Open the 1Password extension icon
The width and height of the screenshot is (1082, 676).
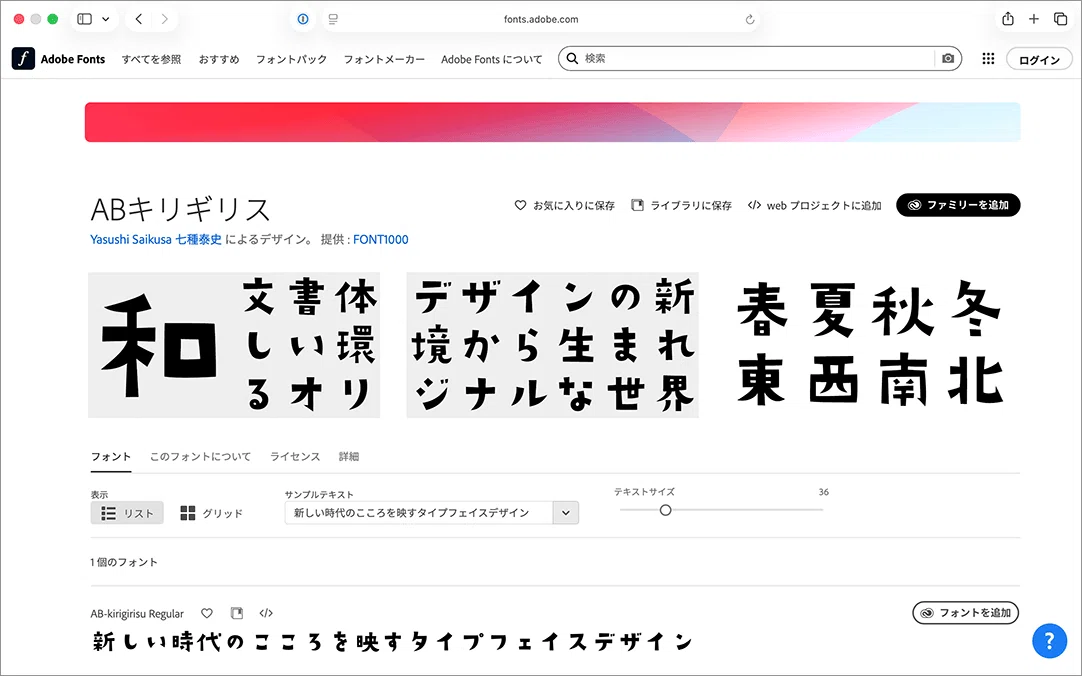303,19
